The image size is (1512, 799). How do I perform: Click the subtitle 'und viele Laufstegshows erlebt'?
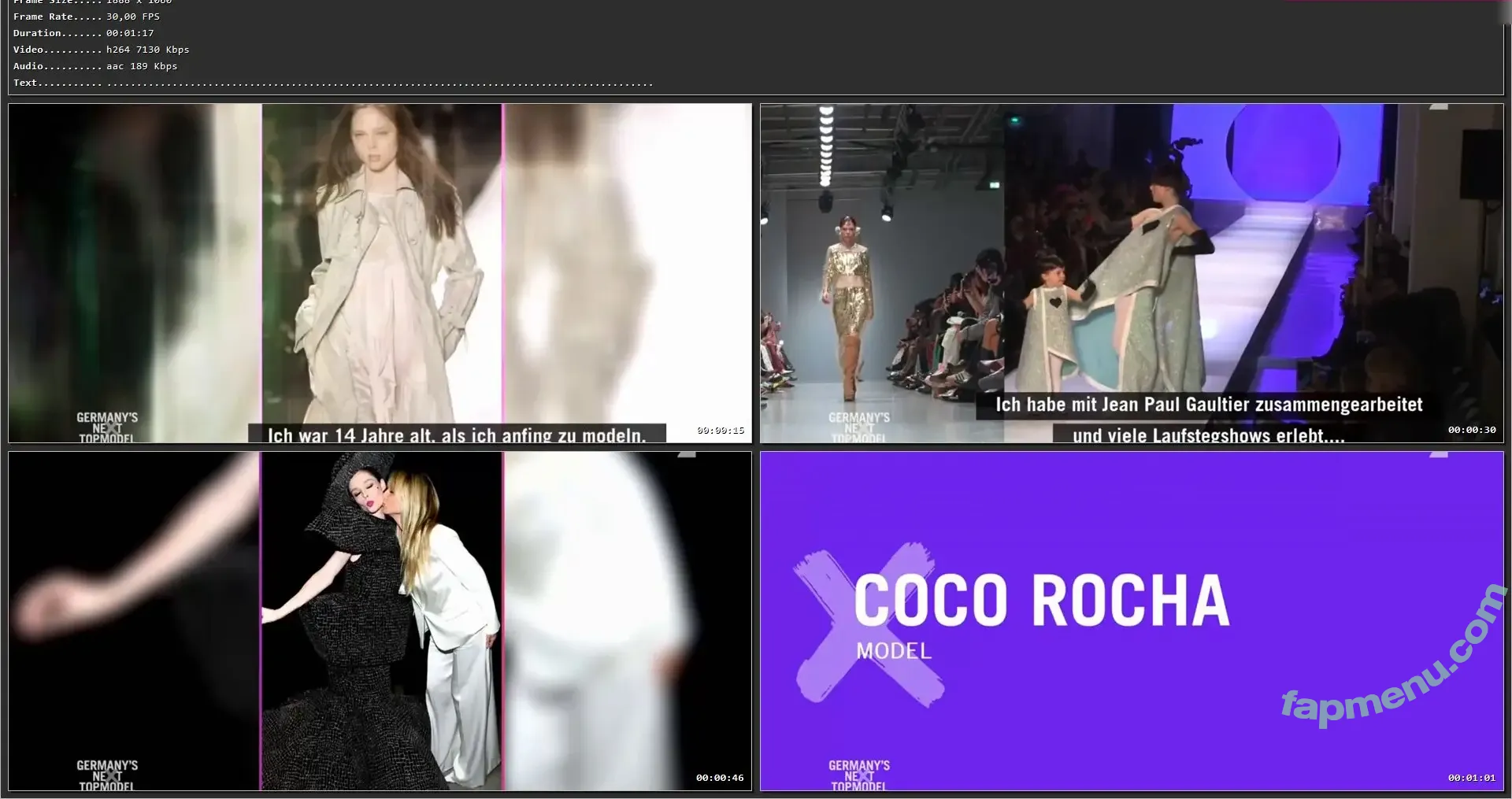1209,435
